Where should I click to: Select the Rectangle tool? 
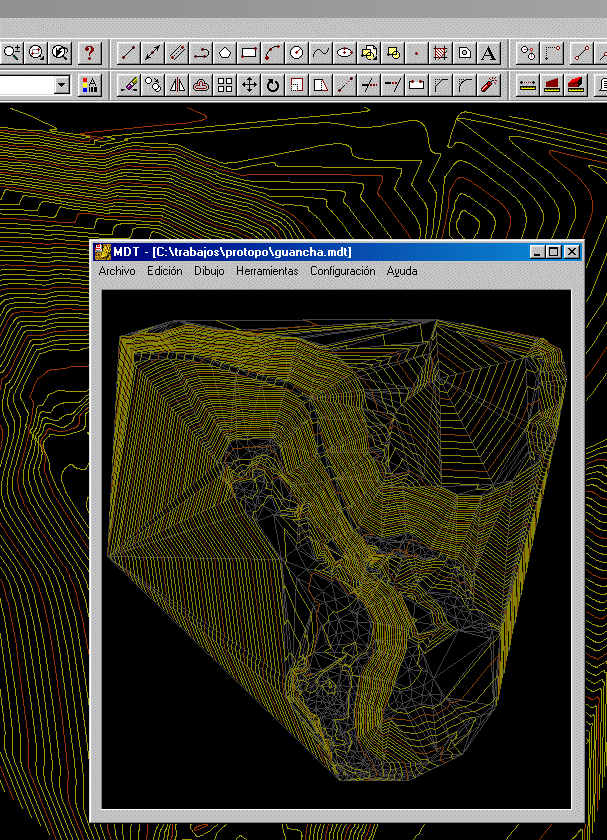[x=249, y=53]
